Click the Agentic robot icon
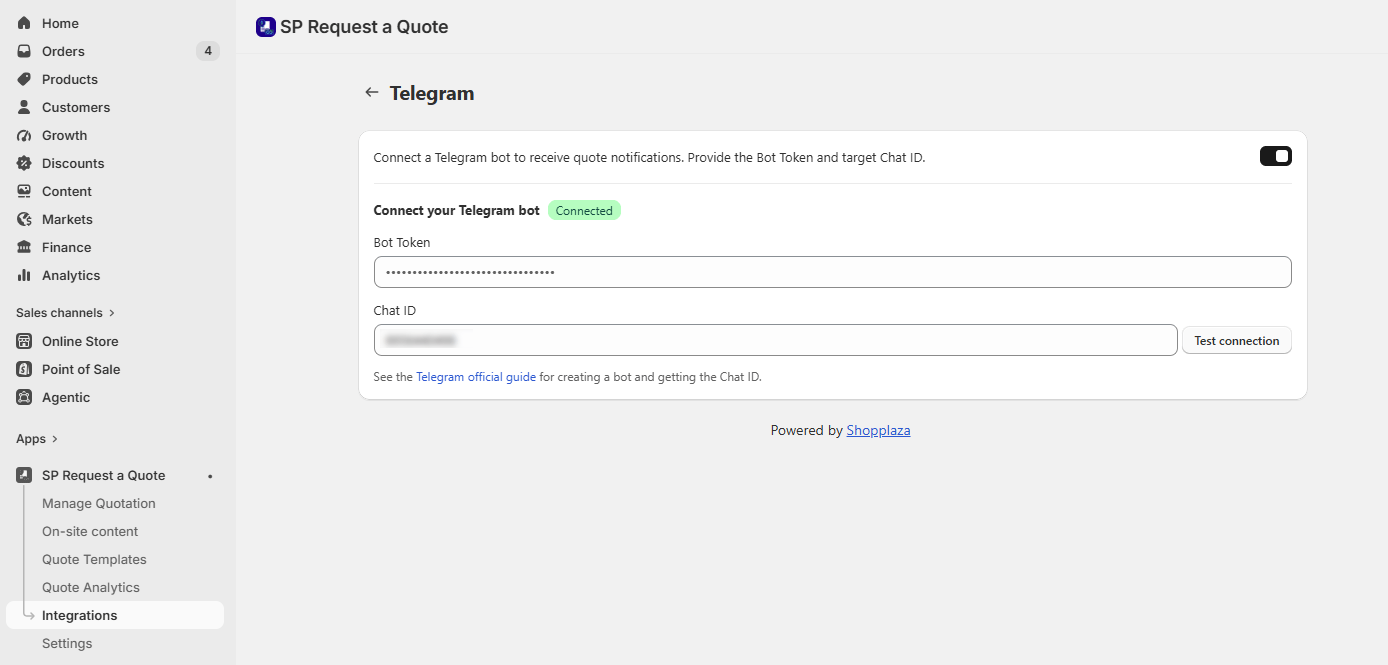This screenshot has height=665, width=1388. (x=24, y=397)
